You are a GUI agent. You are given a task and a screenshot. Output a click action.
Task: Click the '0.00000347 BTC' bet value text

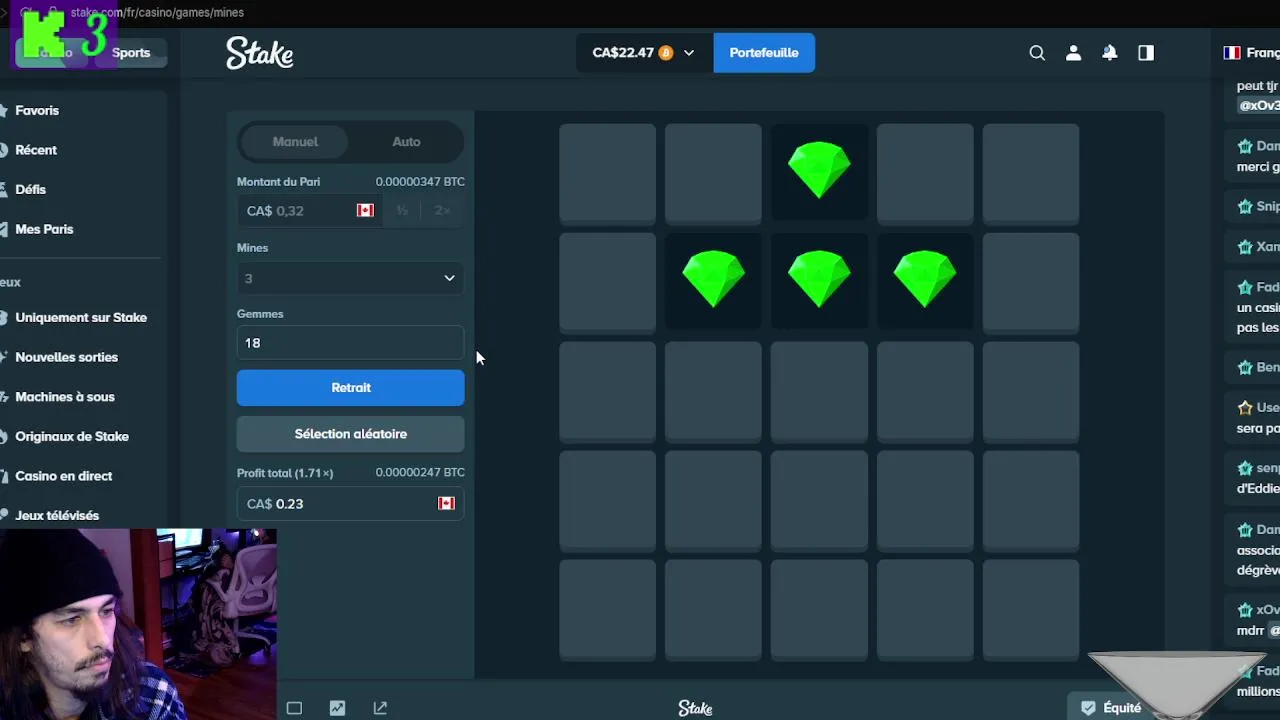(420, 182)
